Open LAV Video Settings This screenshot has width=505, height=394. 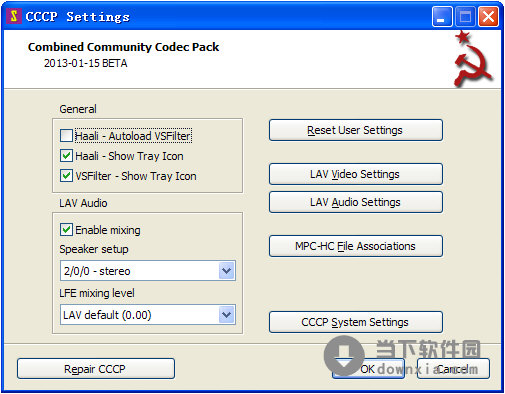pos(356,174)
